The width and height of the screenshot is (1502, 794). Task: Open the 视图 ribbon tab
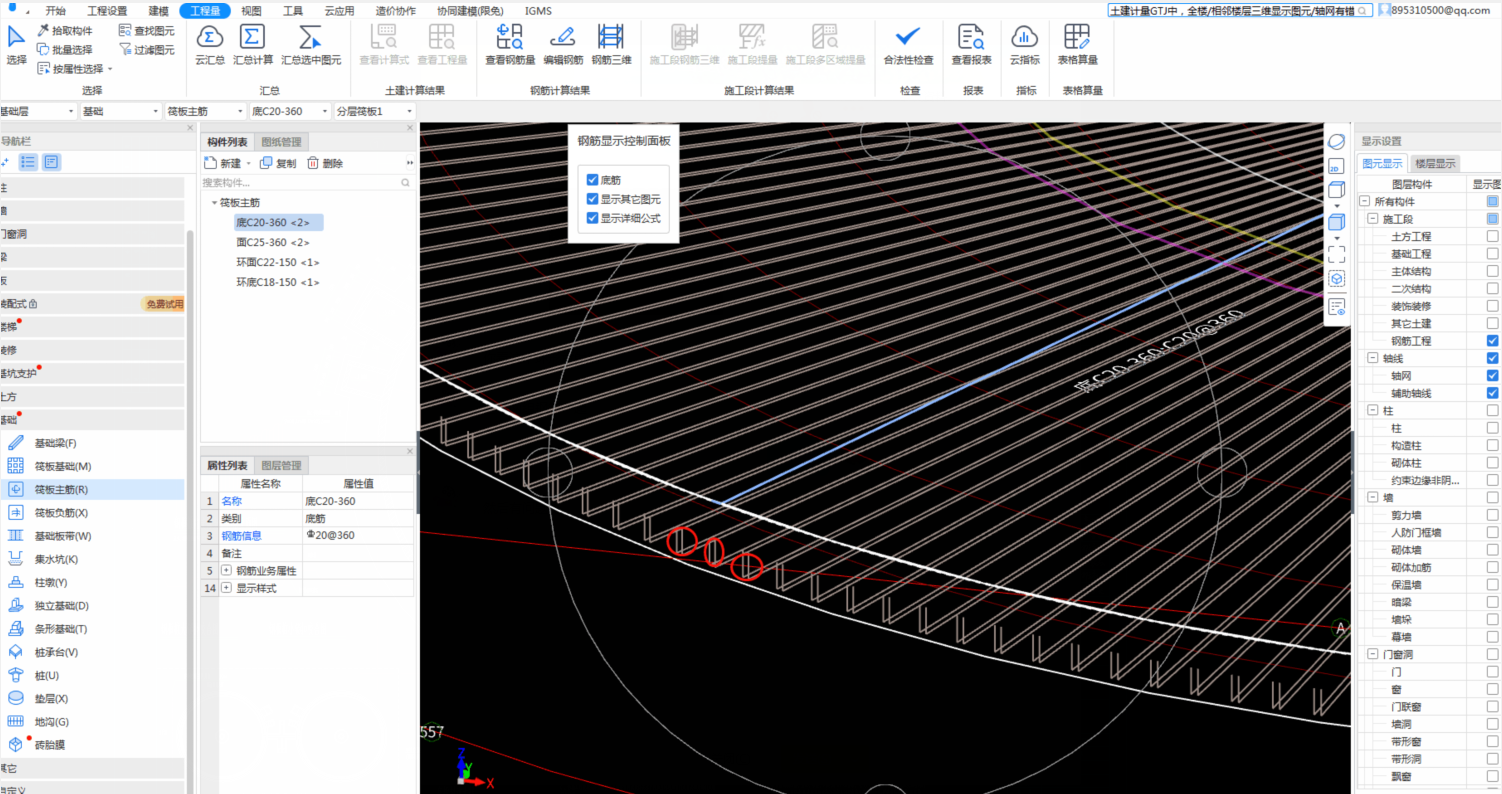251,11
